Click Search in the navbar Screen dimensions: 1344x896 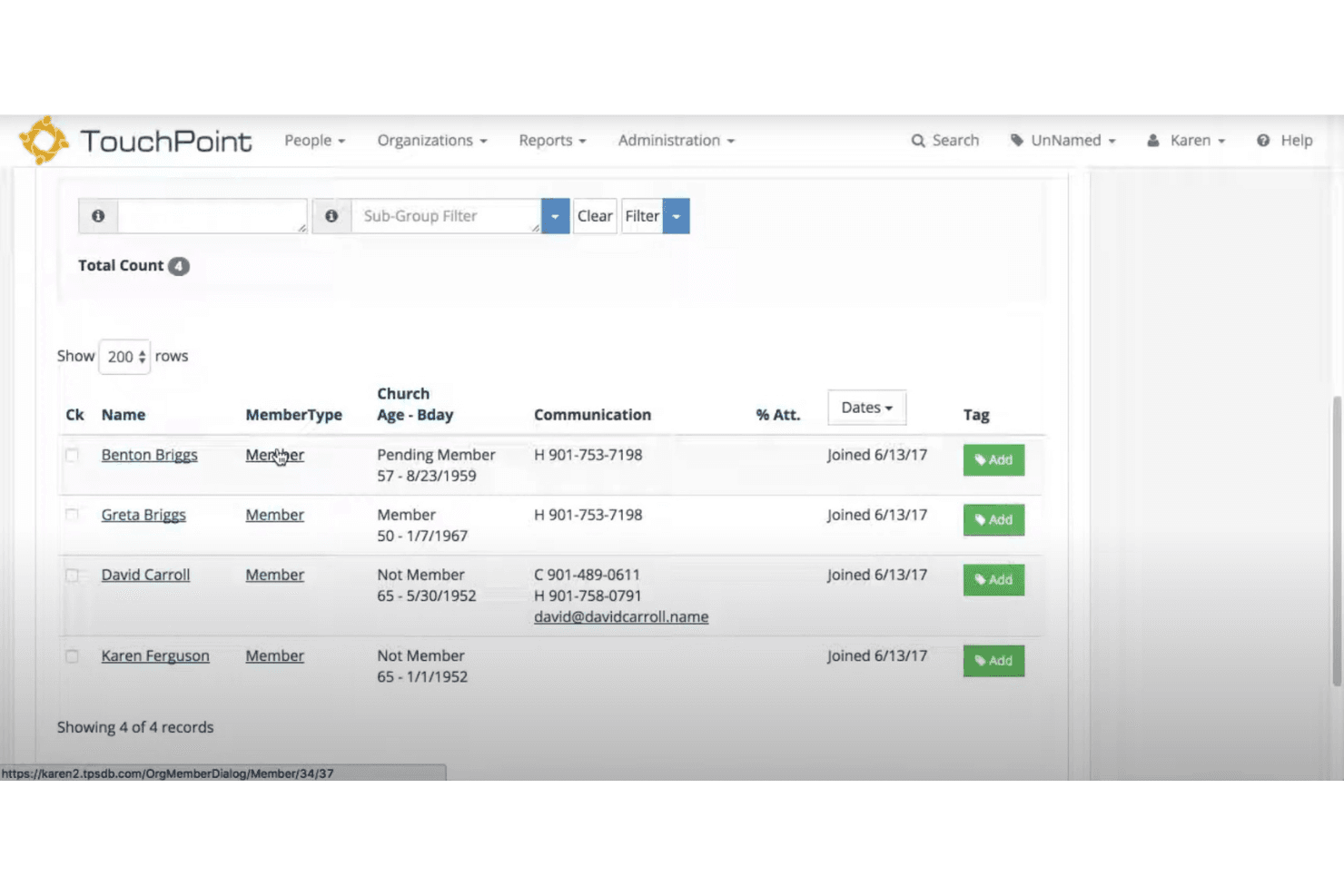click(x=945, y=141)
